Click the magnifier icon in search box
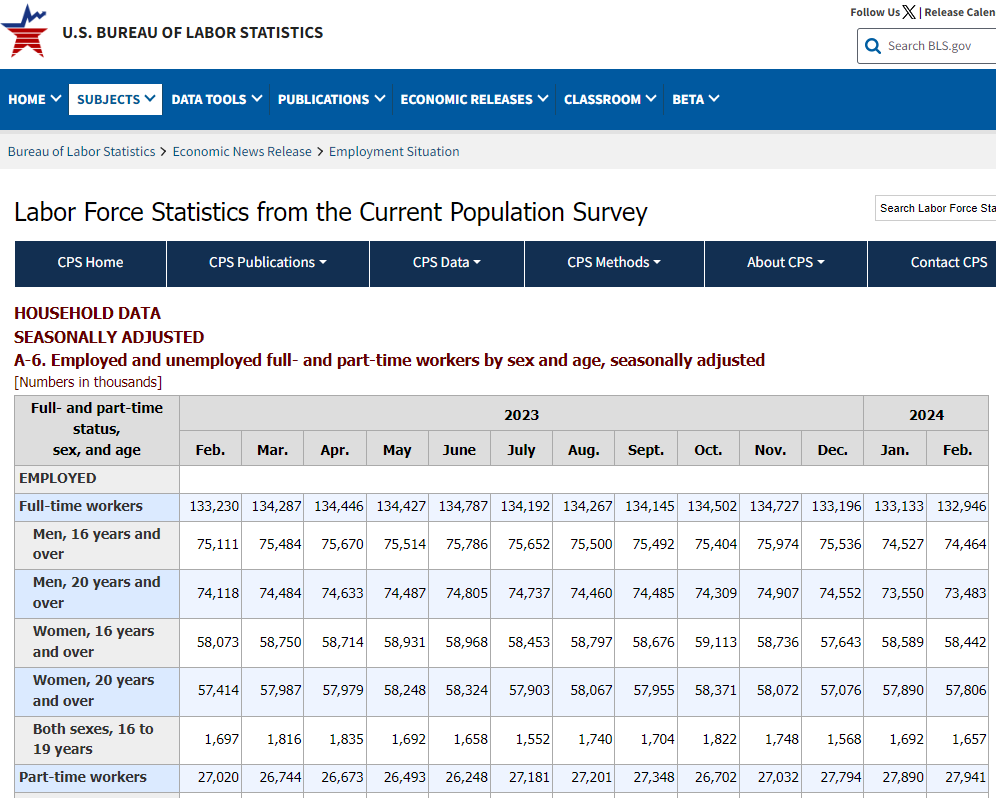 point(871,46)
